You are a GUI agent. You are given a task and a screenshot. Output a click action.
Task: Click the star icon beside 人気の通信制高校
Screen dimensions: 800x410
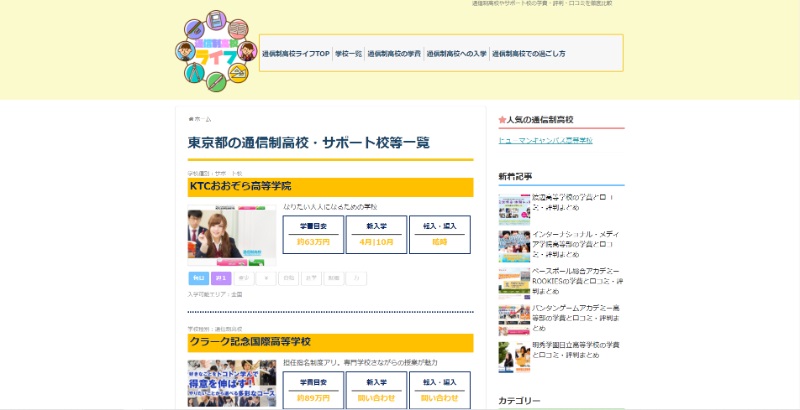pos(502,120)
